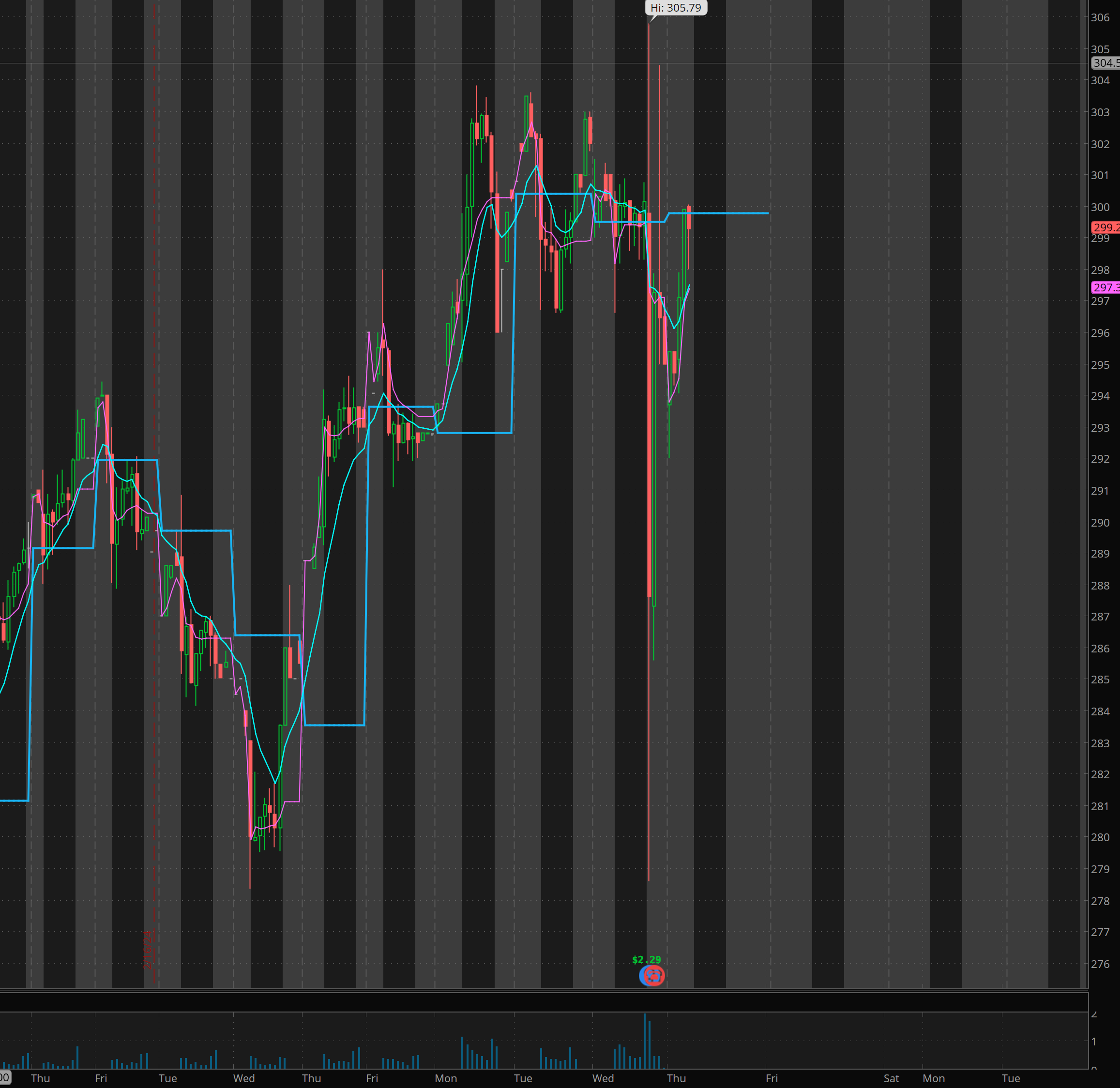Click the green $2.29 earnings label
The width and height of the screenshot is (1120, 1088).
point(646,959)
